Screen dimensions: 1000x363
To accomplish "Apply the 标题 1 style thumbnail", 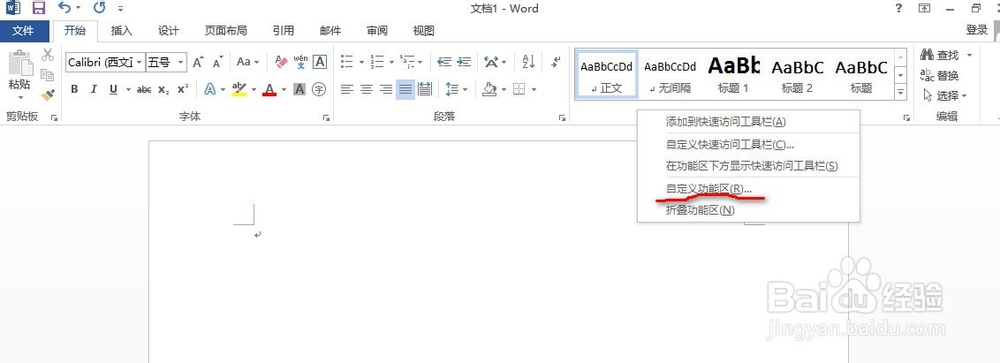I will tap(733, 75).
